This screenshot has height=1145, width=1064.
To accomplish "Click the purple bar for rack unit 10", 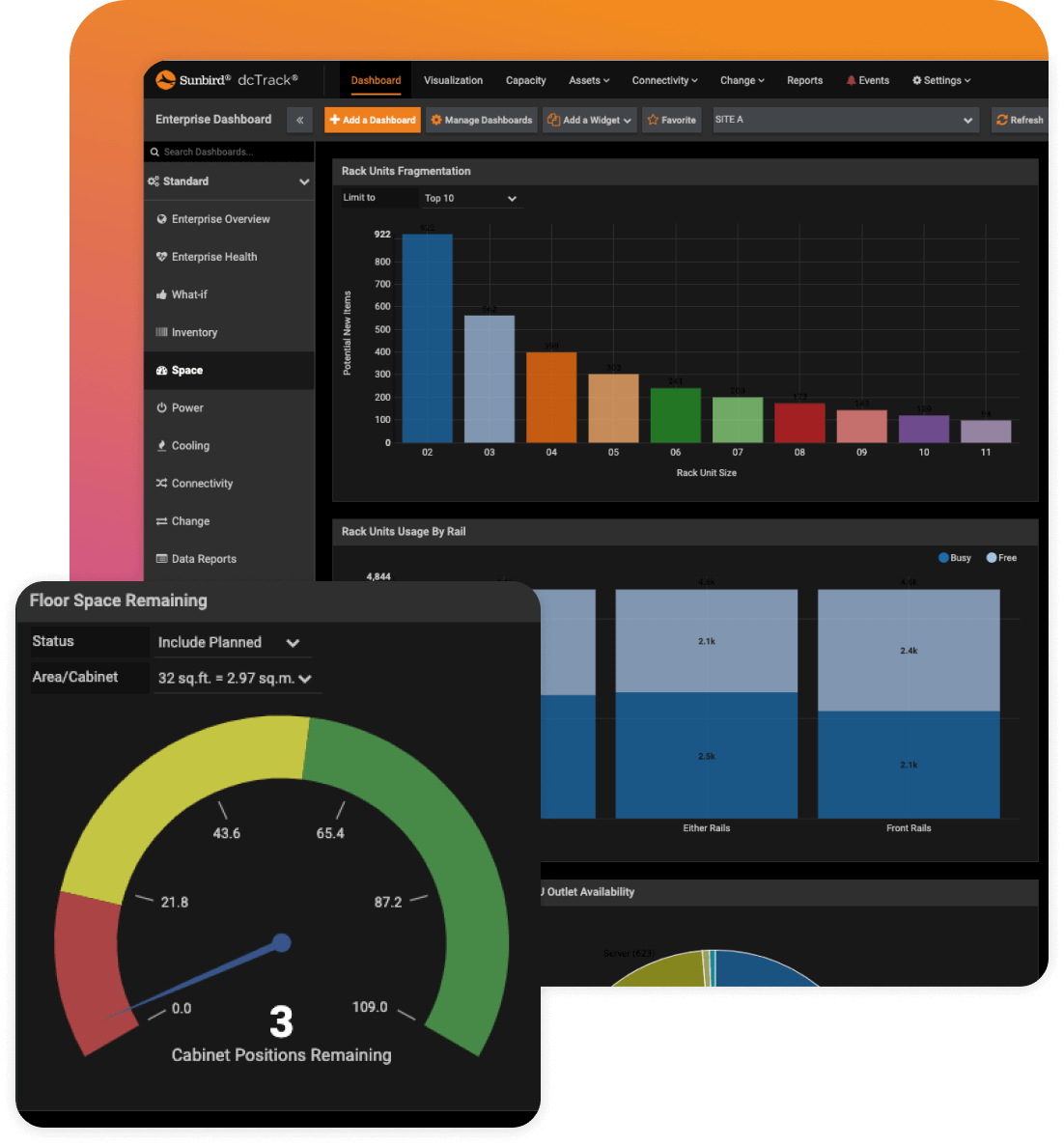I will [924, 429].
